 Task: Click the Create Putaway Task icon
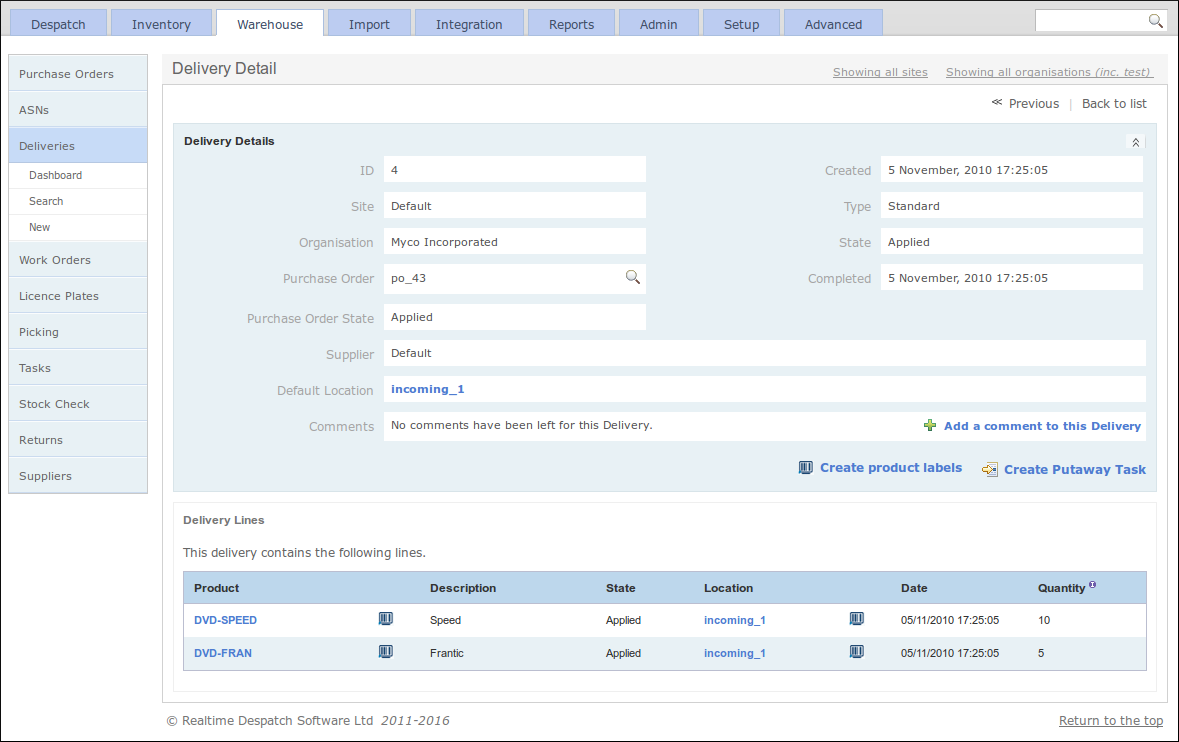(x=990, y=470)
